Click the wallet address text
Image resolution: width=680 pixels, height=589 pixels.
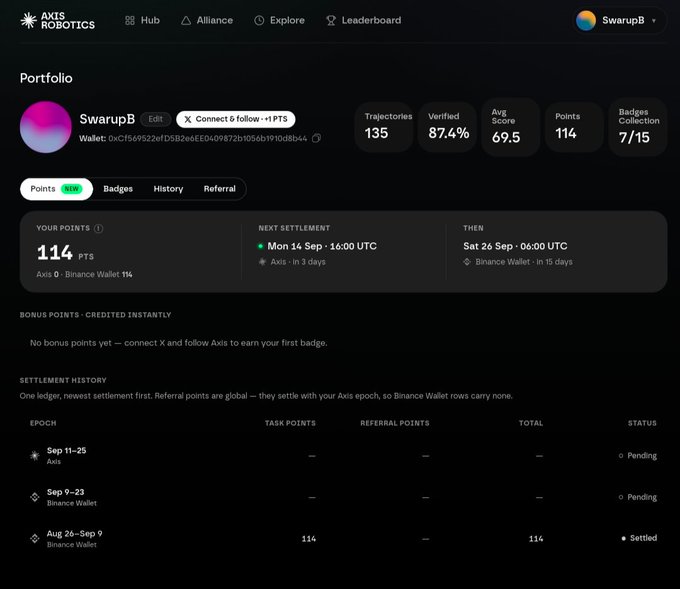coord(207,138)
